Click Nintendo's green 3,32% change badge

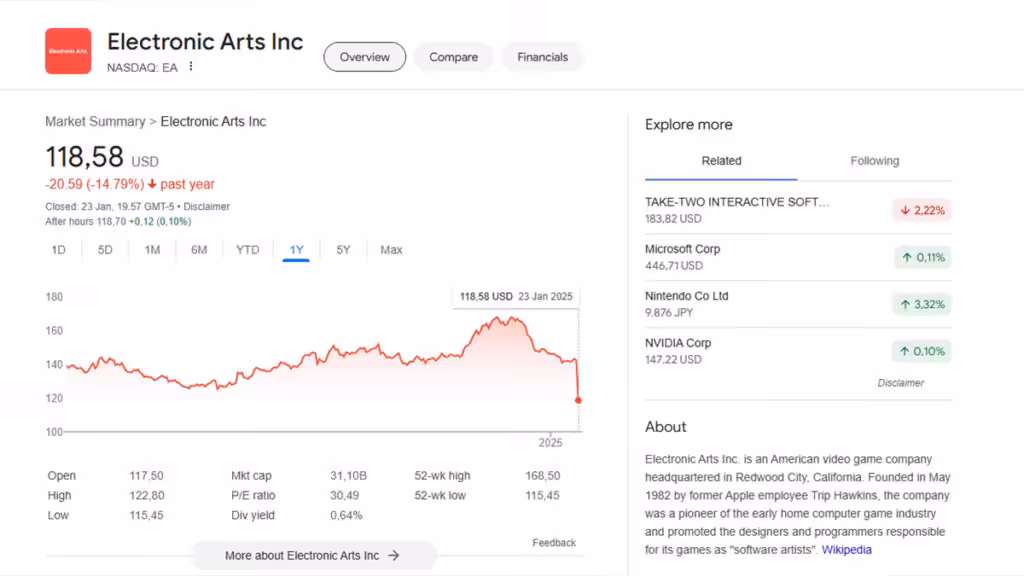tap(920, 304)
